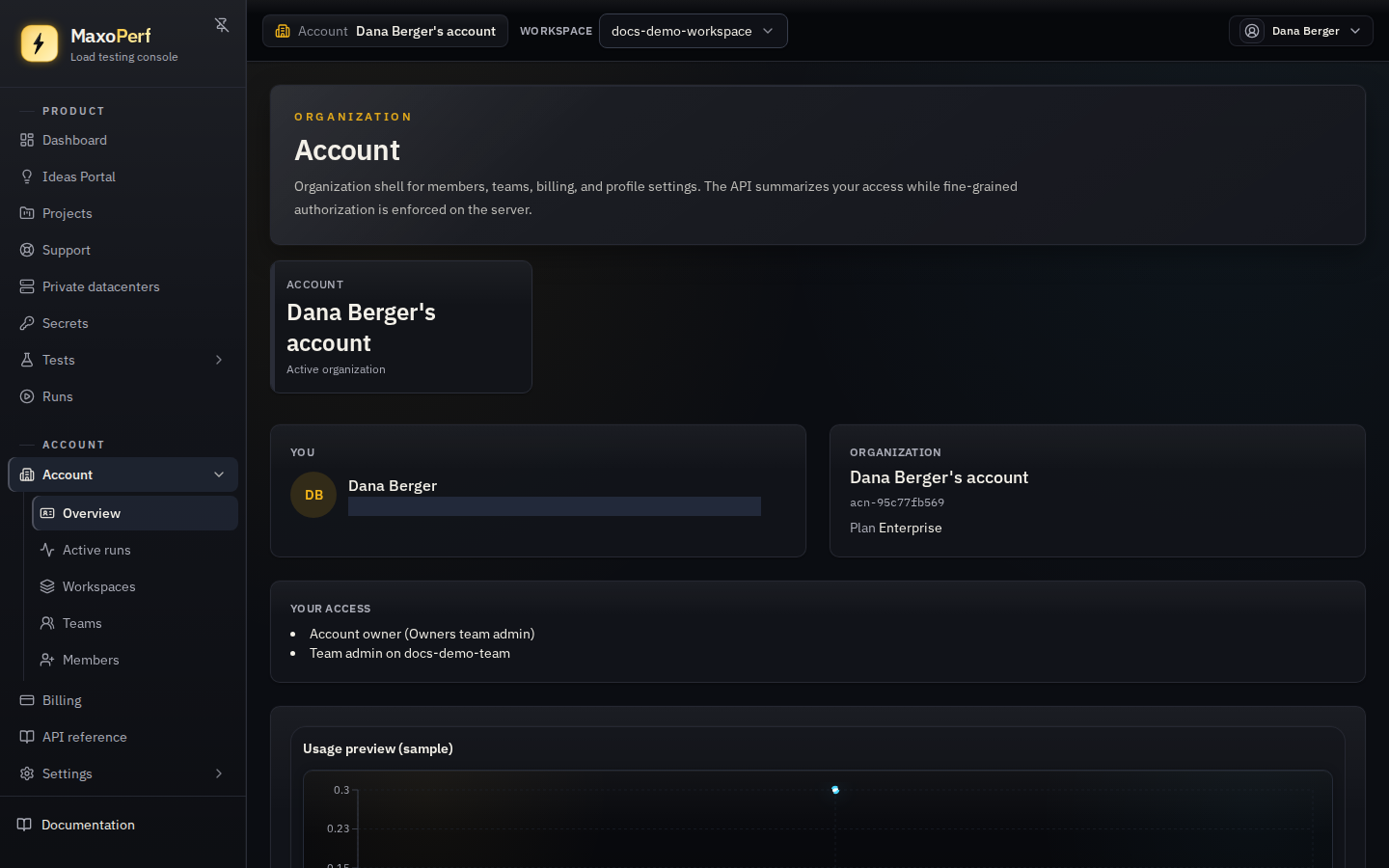Go to the Runs page
The image size is (1389, 868).
(x=123, y=396)
